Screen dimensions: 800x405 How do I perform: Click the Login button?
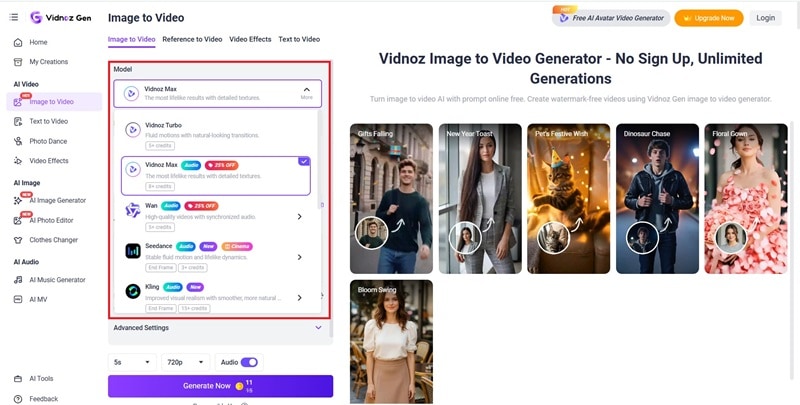coord(765,18)
